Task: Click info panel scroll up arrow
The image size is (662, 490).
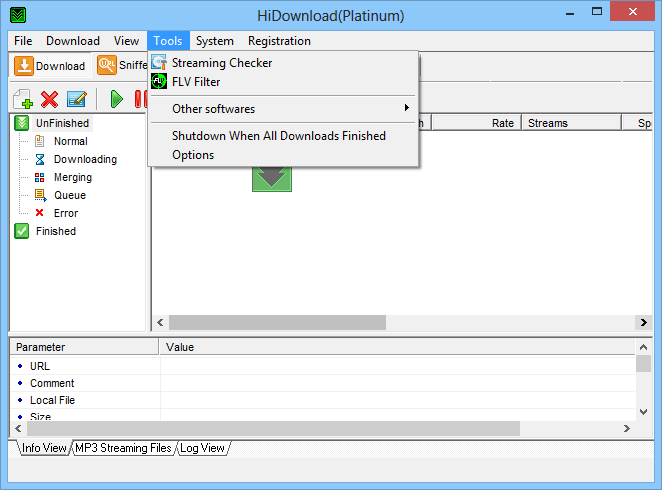Action: 643,347
